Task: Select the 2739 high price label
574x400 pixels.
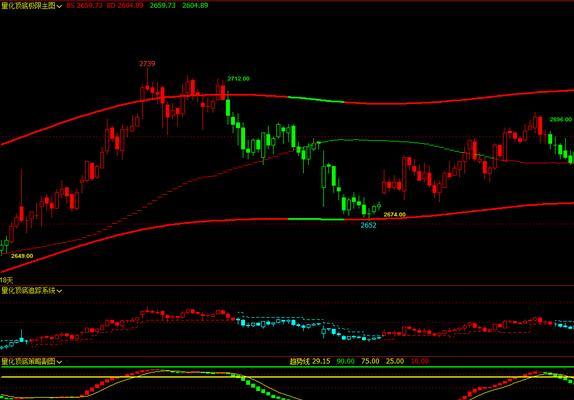Action: [147, 64]
